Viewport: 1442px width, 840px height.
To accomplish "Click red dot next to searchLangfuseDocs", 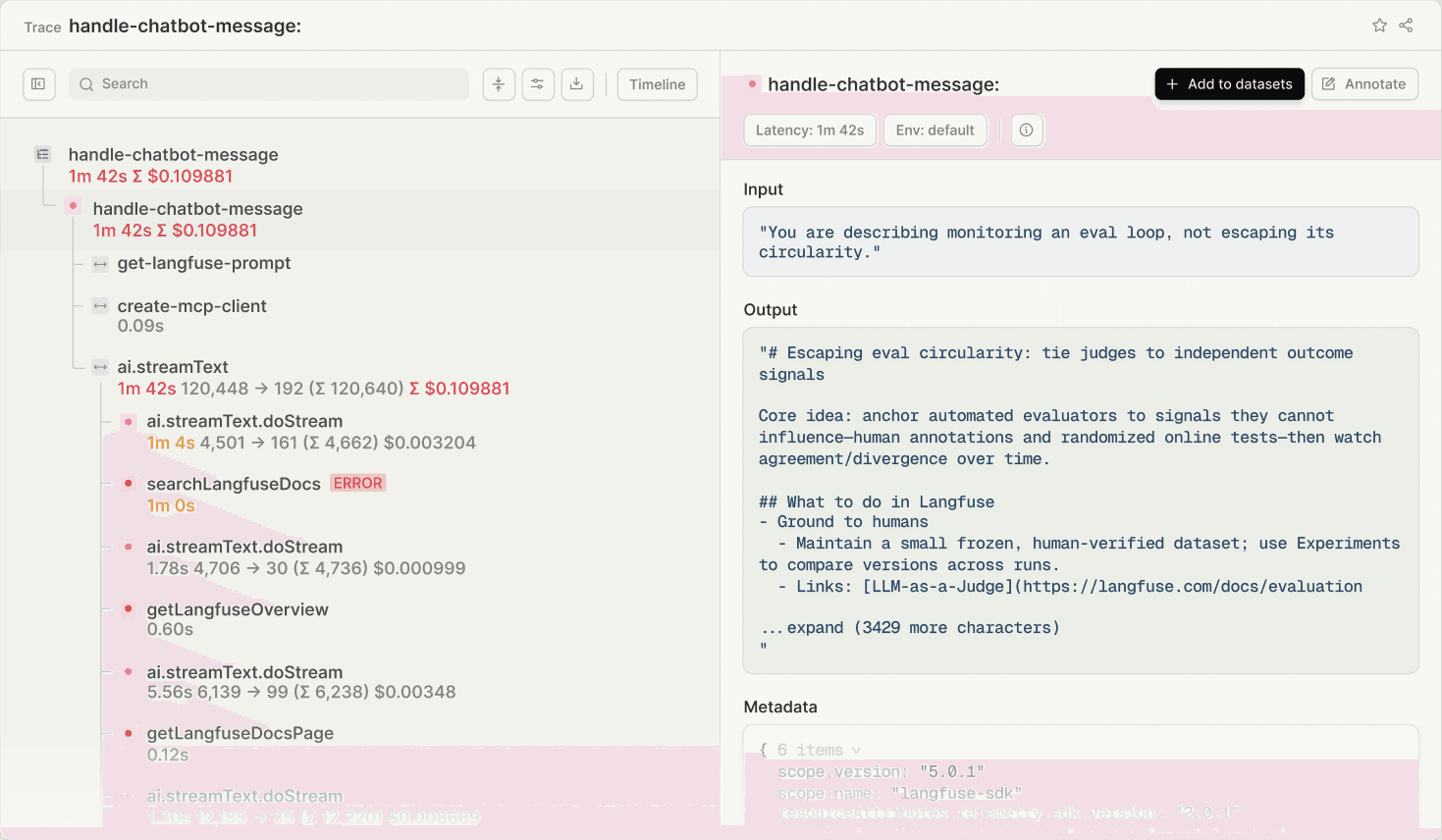I will pos(129,483).
